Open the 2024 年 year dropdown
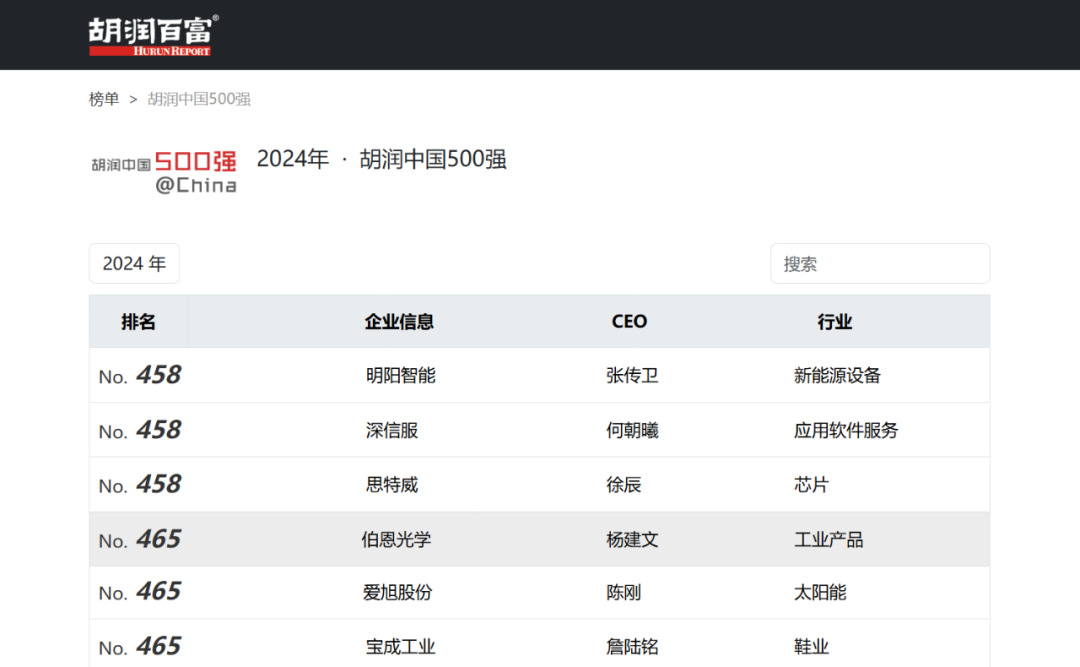This screenshot has width=1080, height=667. (134, 264)
